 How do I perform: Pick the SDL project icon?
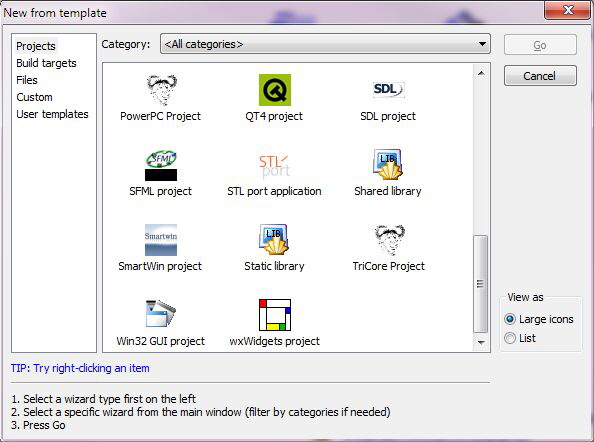[388, 89]
